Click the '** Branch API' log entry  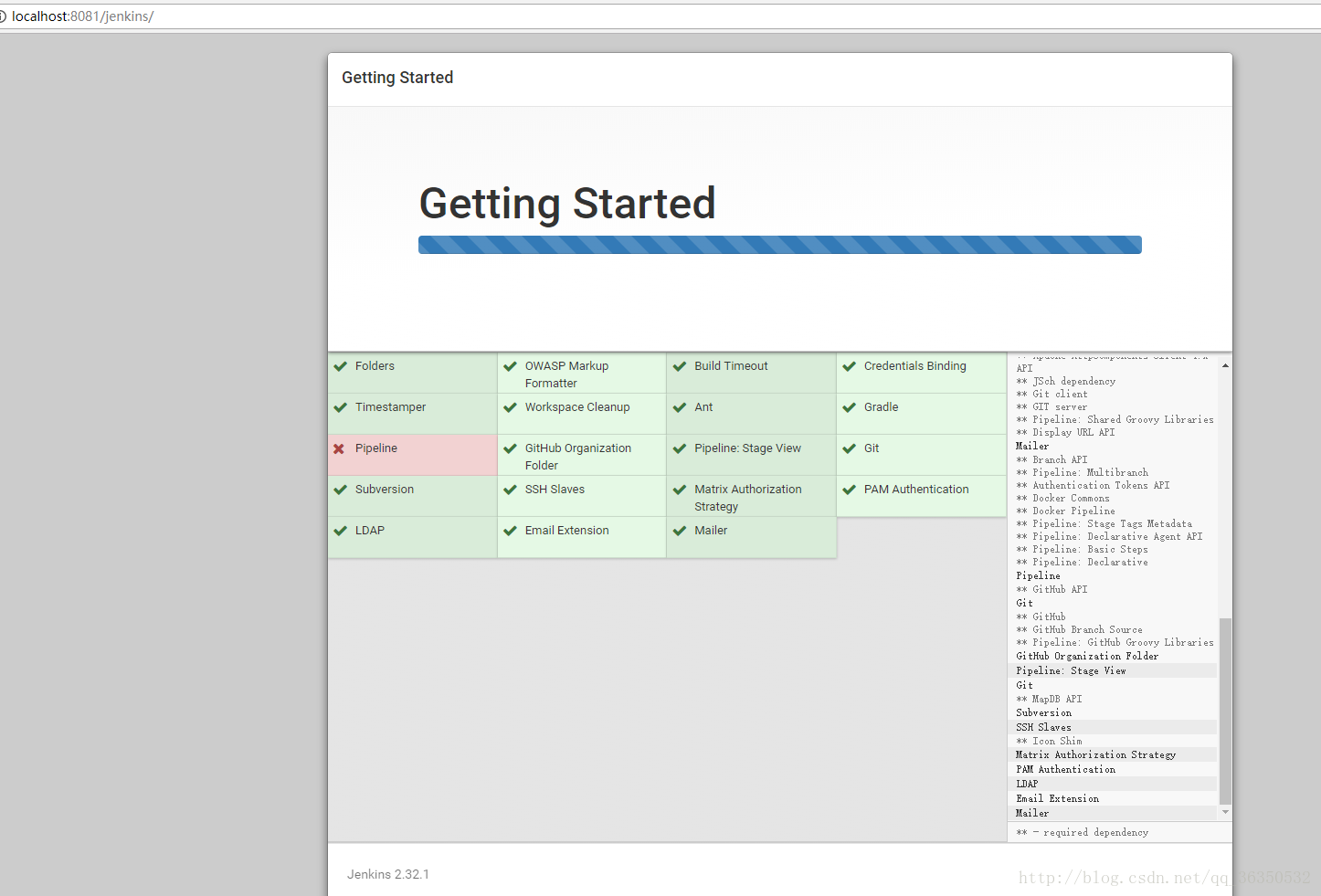[x=1052, y=460]
